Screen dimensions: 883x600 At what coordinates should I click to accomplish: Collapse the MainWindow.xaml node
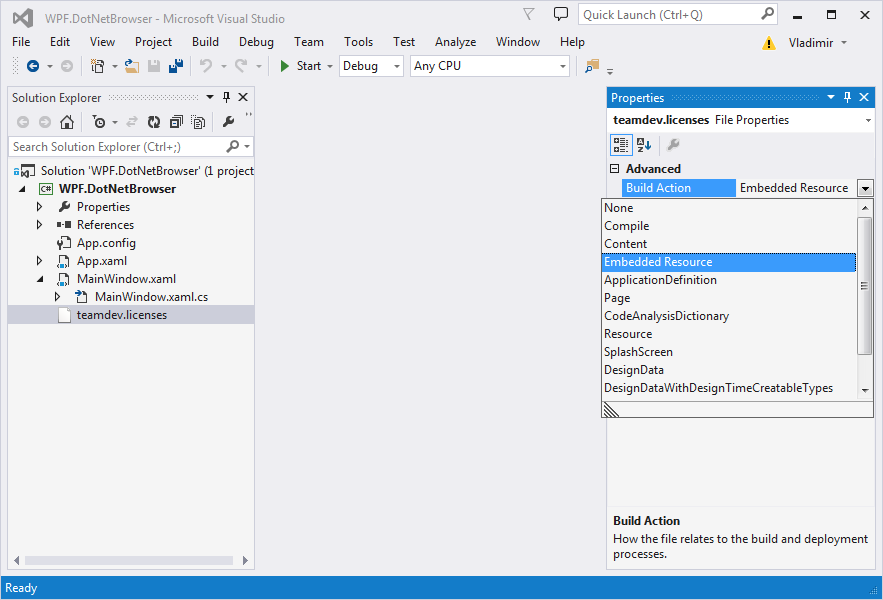[39, 279]
